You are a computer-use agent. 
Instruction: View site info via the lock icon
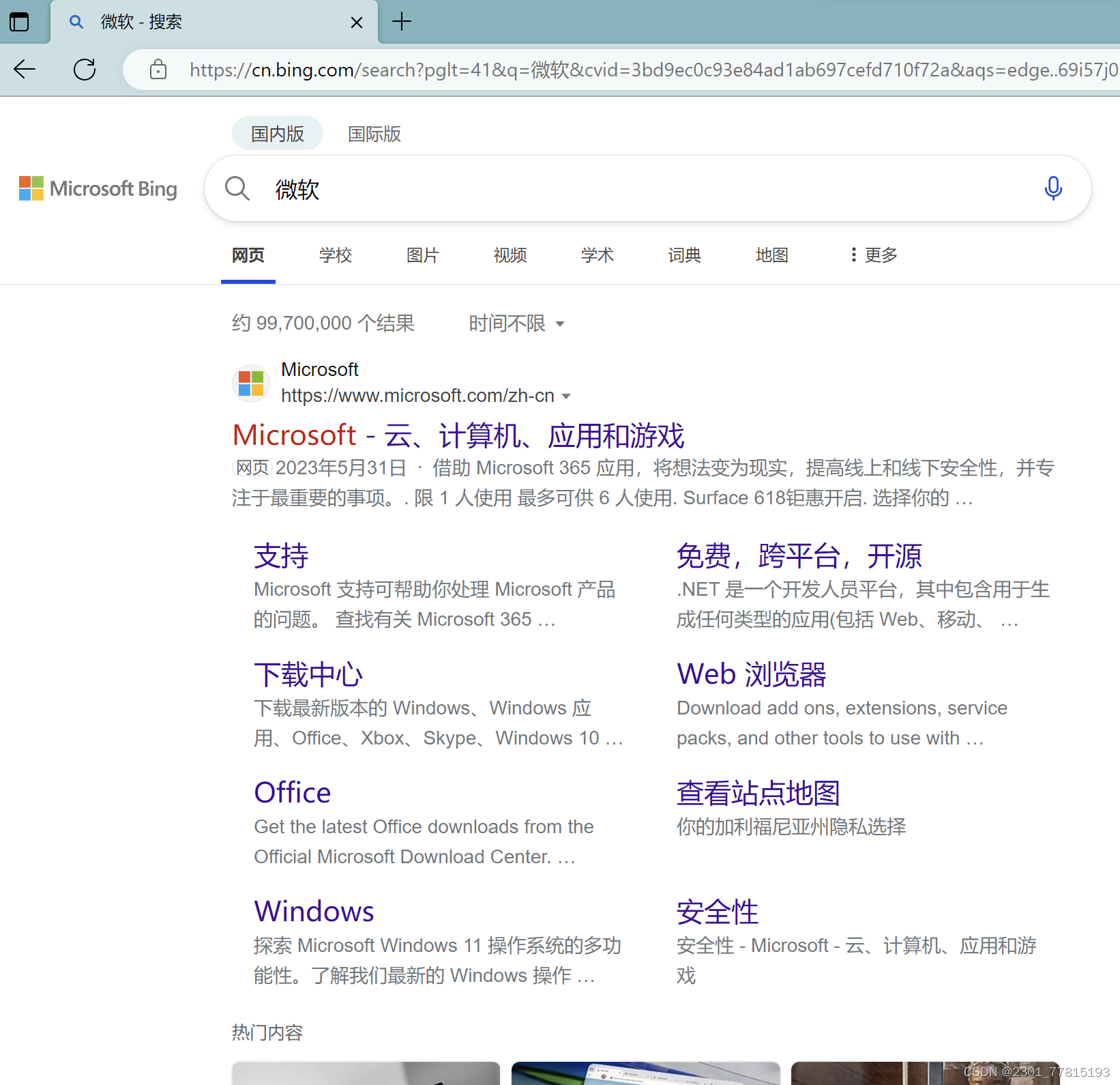[158, 69]
